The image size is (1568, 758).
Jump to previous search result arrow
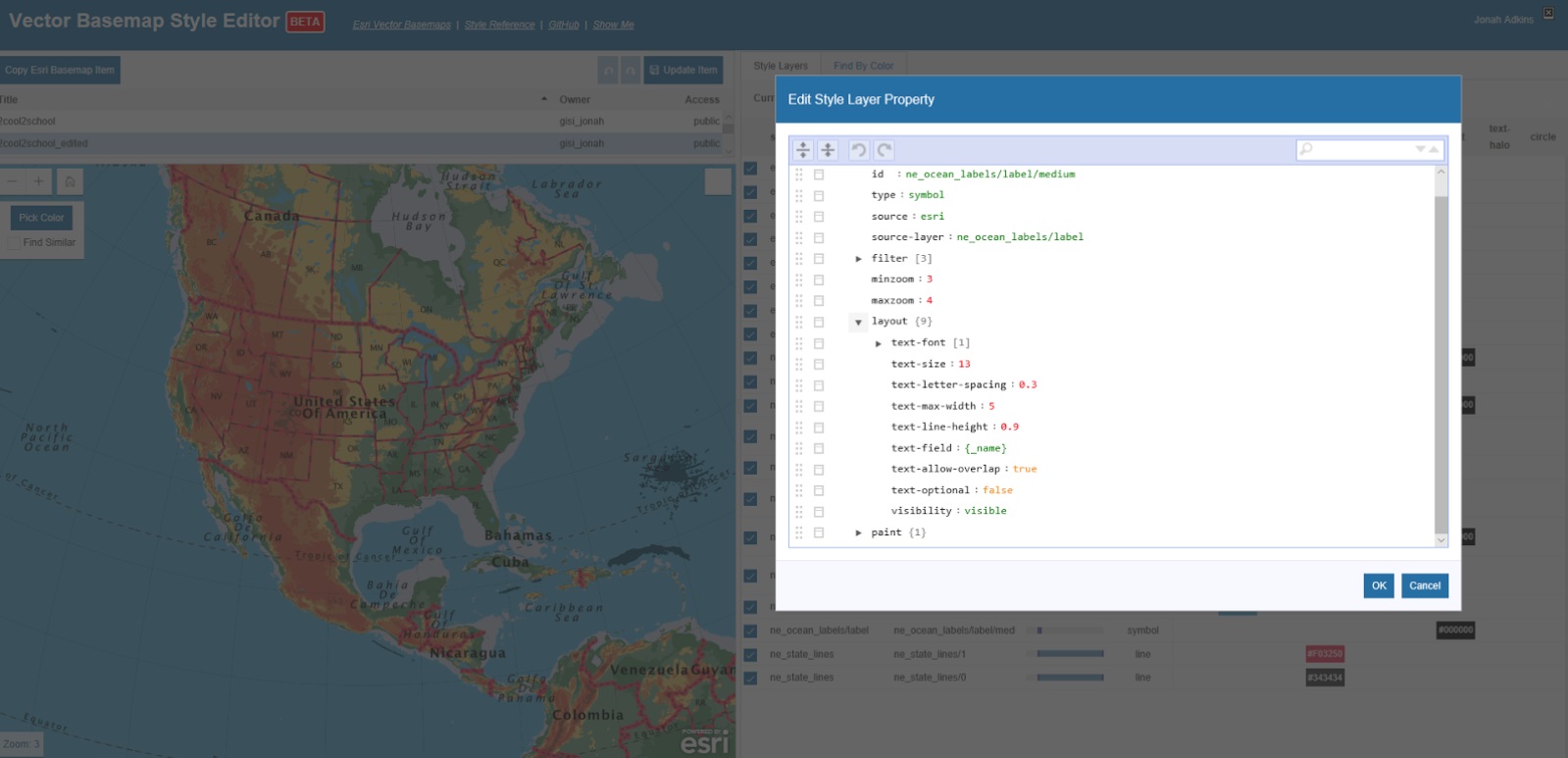point(1434,150)
